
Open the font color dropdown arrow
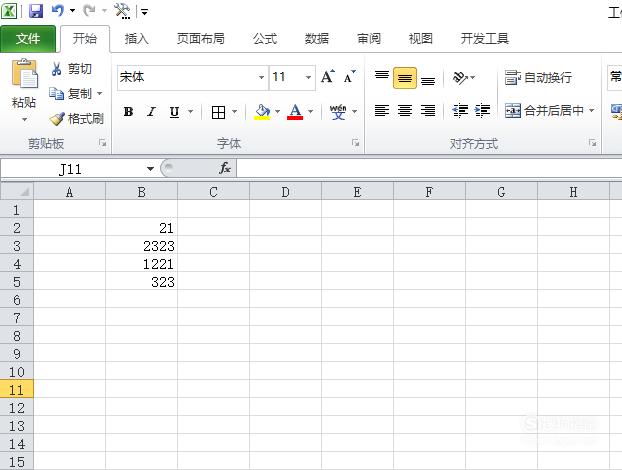pyautogui.click(x=311, y=112)
